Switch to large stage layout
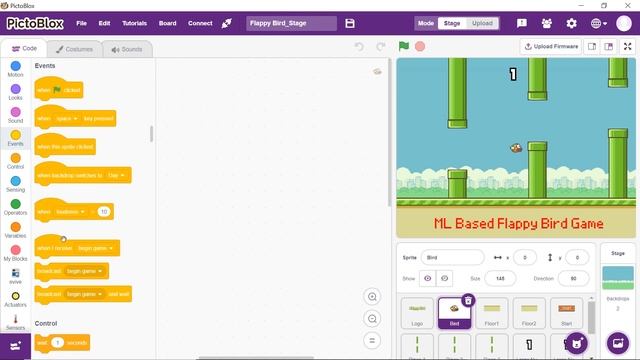The height and width of the screenshot is (360, 640). (x=609, y=47)
